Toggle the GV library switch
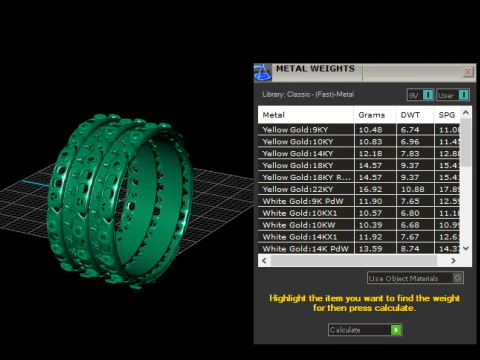Viewport: 480px width, 360px height. pyautogui.click(x=420, y=95)
